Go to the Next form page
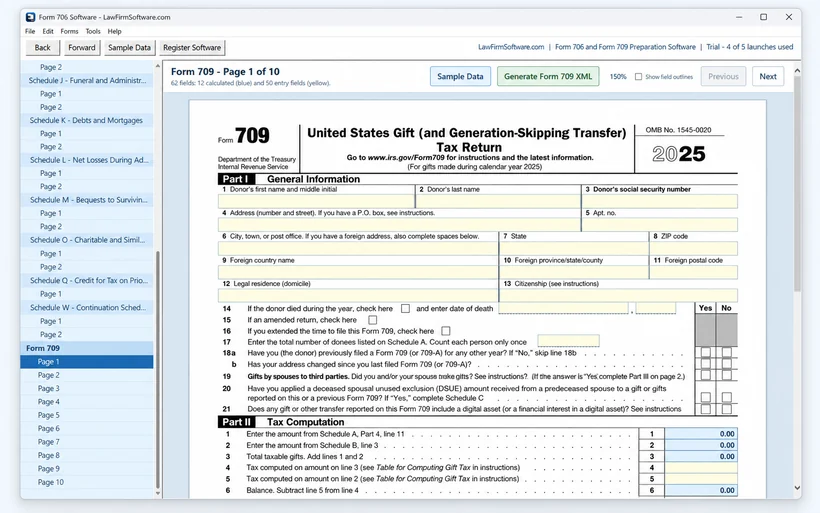Image resolution: width=820 pixels, height=513 pixels. point(768,76)
